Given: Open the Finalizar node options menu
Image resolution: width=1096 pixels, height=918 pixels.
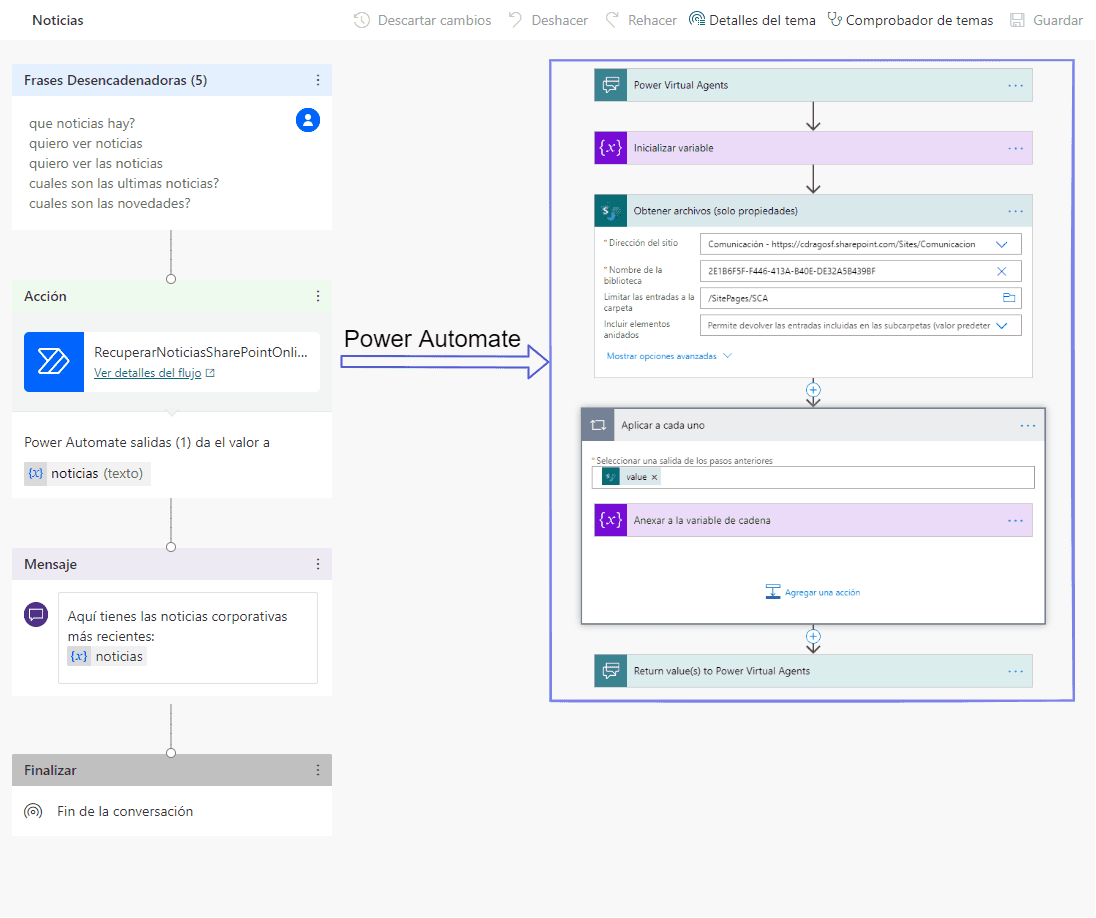Looking at the screenshot, I should click(318, 770).
